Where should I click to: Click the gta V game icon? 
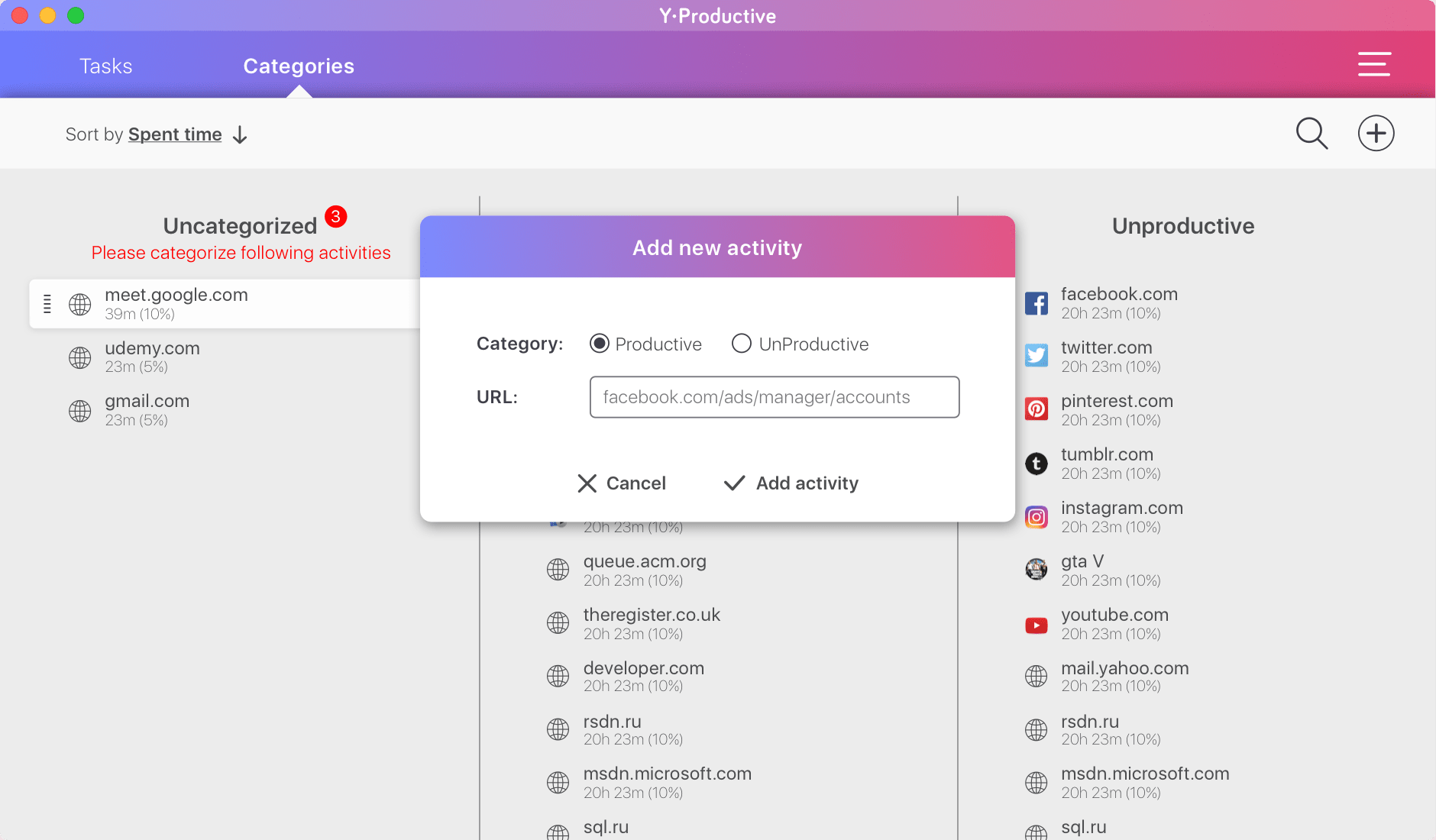pos(1037,569)
